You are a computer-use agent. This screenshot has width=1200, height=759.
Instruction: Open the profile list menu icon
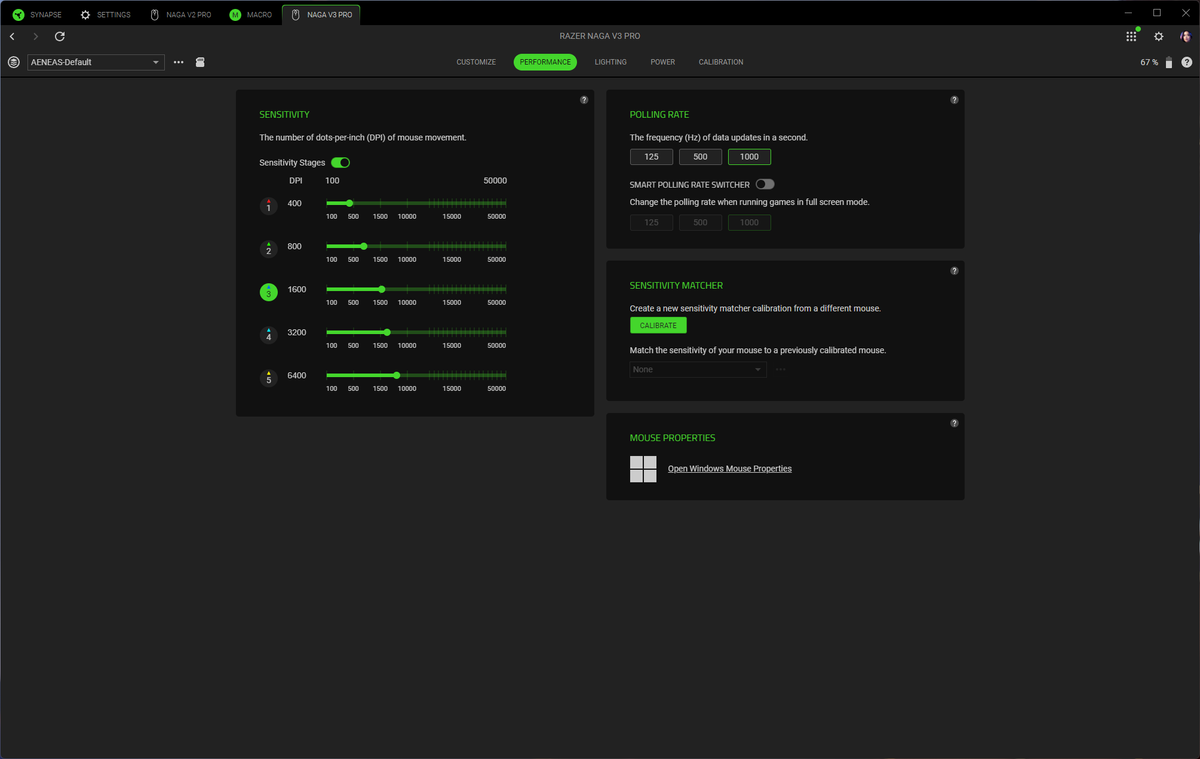pyautogui.click(x=14, y=62)
